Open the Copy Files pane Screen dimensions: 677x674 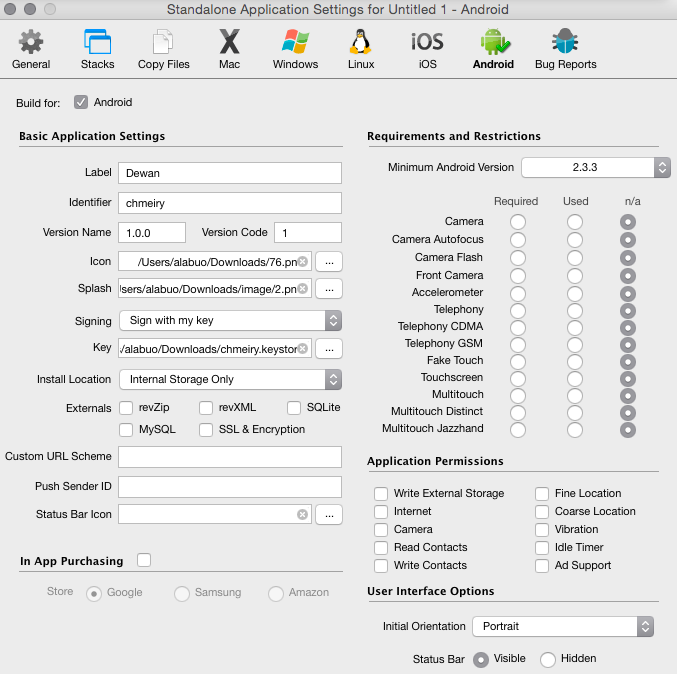pos(163,49)
